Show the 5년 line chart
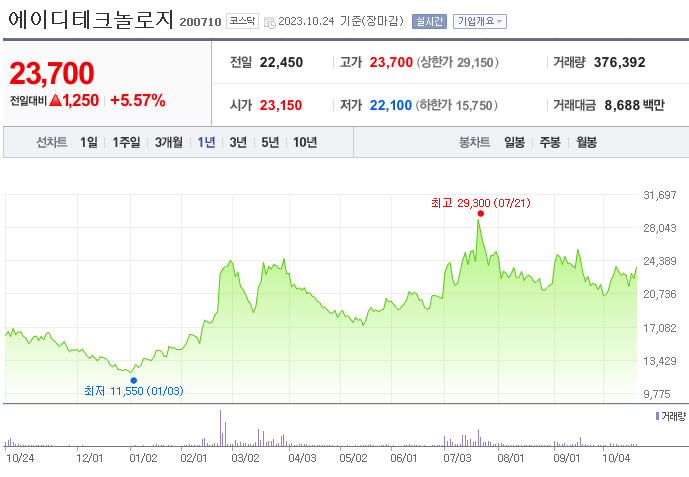689x477 pixels. (x=270, y=142)
